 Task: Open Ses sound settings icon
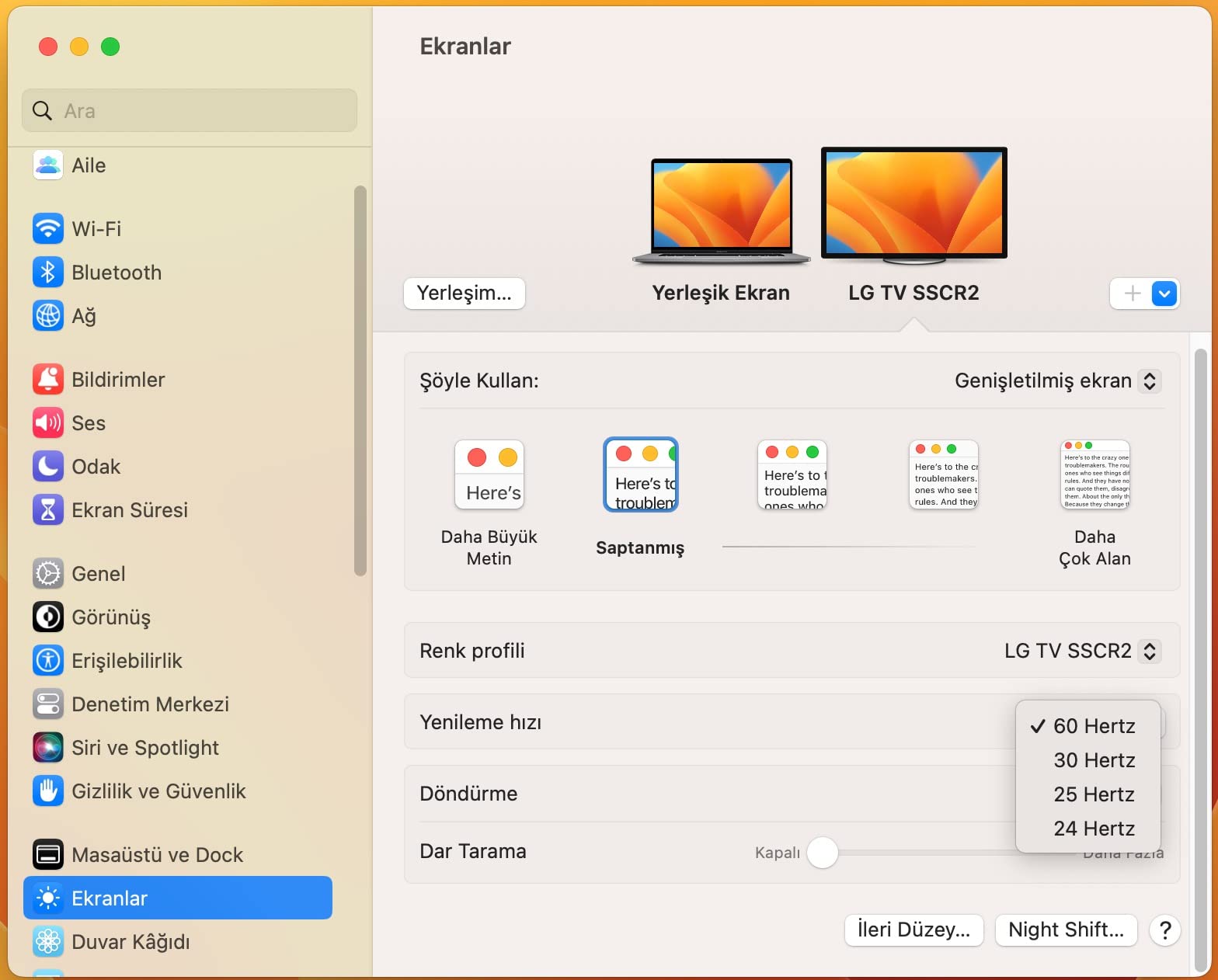tap(48, 423)
